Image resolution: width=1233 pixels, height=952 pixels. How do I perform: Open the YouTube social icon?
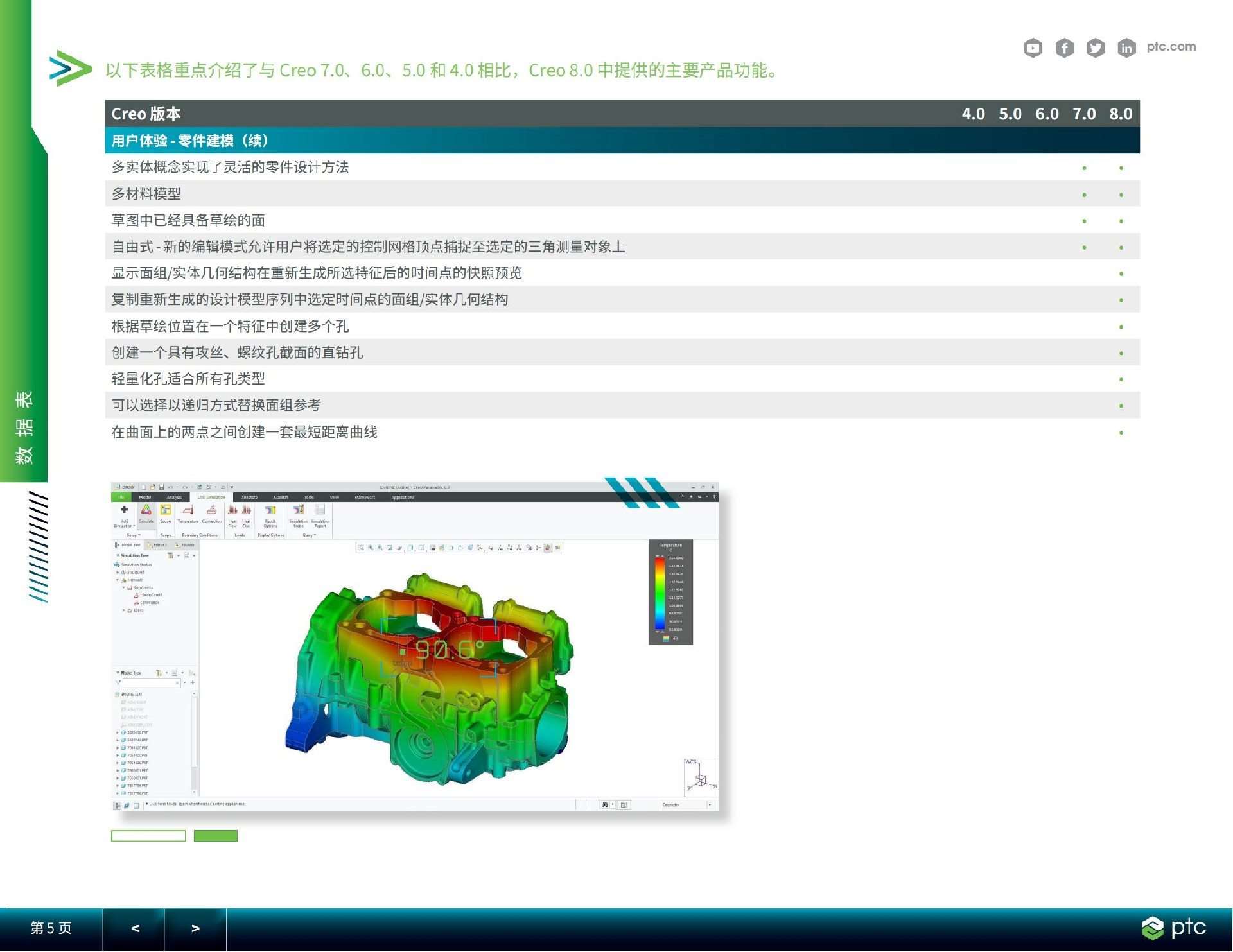(1033, 48)
